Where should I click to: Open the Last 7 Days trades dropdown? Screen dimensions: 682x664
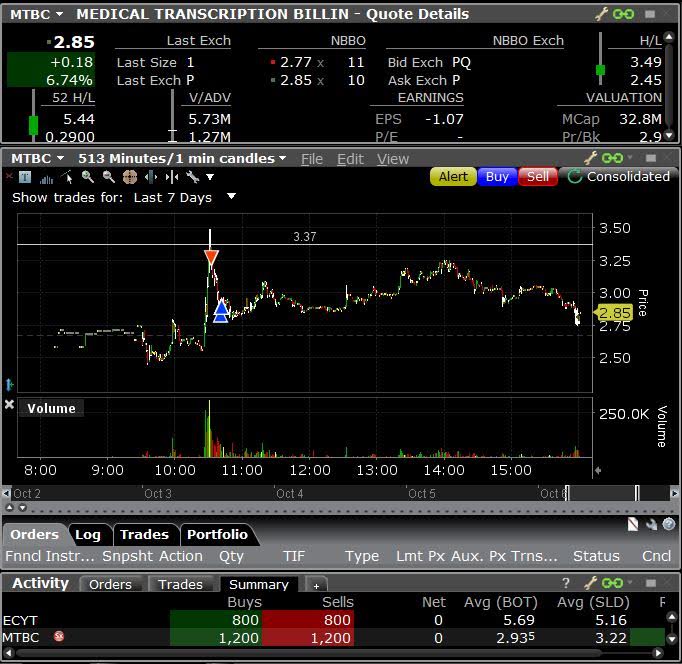coord(231,197)
